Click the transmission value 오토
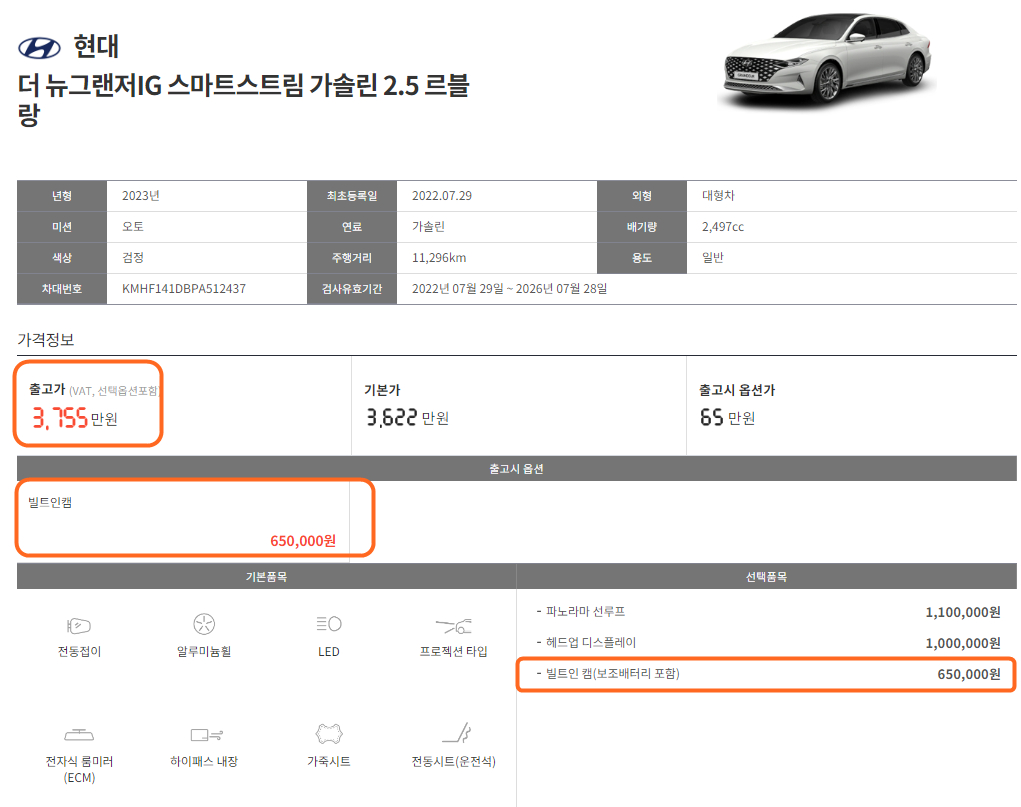This screenshot has width=1021, height=807. click(133, 227)
